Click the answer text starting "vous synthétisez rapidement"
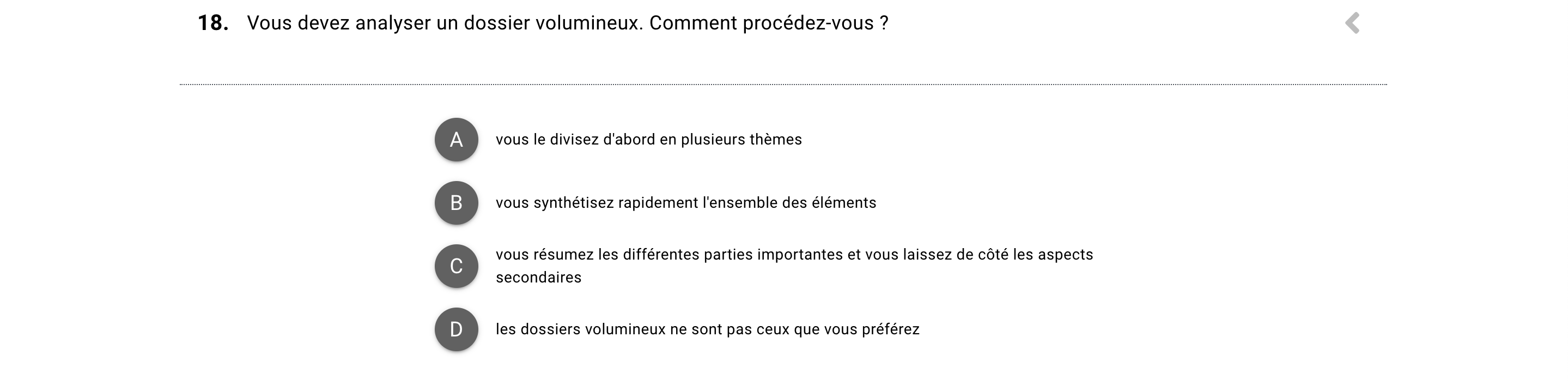The height and width of the screenshot is (385, 1568). (x=685, y=203)
